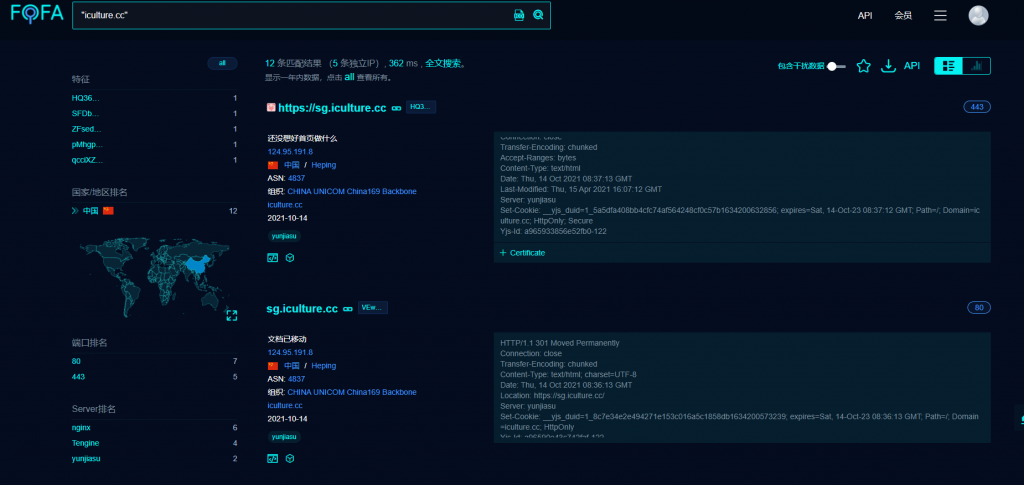Expand the world map fullscreen icon
1024x485 pixels.
[232, 315]
